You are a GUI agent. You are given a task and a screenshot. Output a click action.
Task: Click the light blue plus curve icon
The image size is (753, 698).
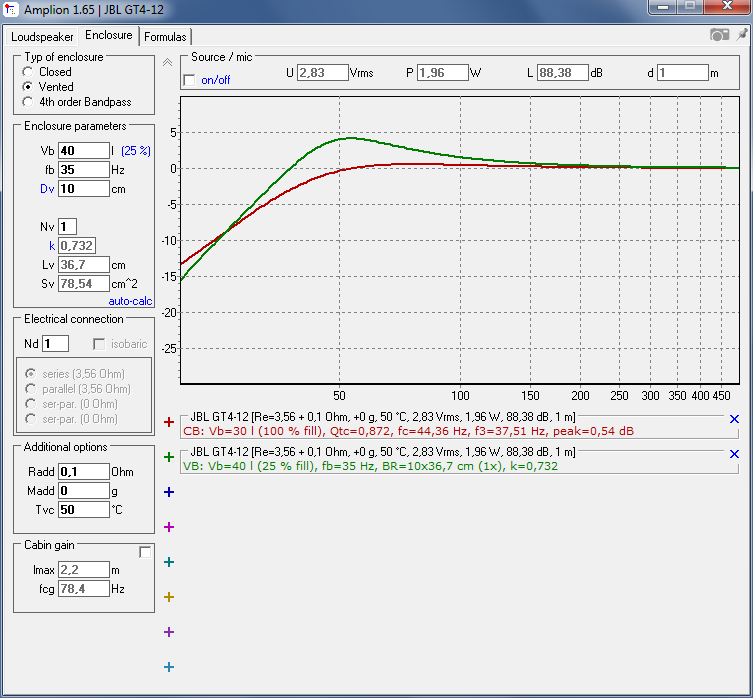(169, 667)
